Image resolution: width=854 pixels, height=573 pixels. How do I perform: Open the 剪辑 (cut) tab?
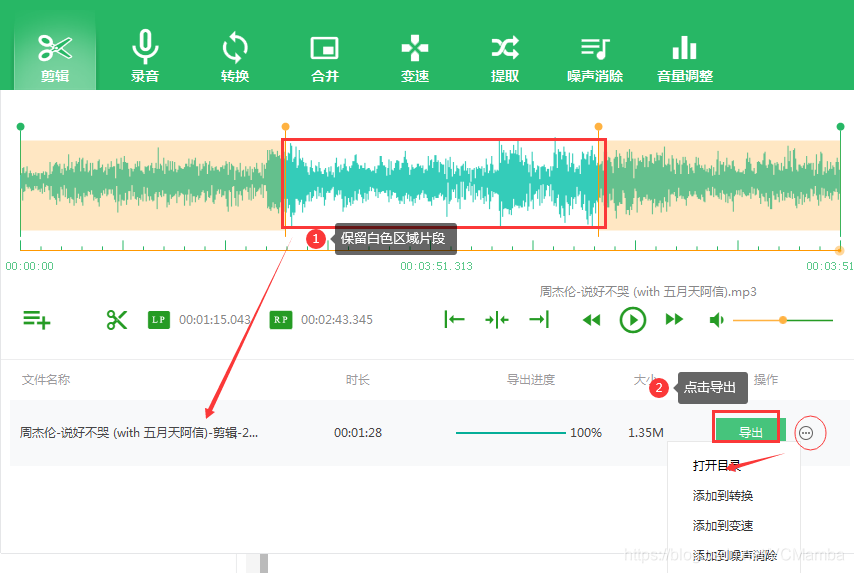[55, 58]
